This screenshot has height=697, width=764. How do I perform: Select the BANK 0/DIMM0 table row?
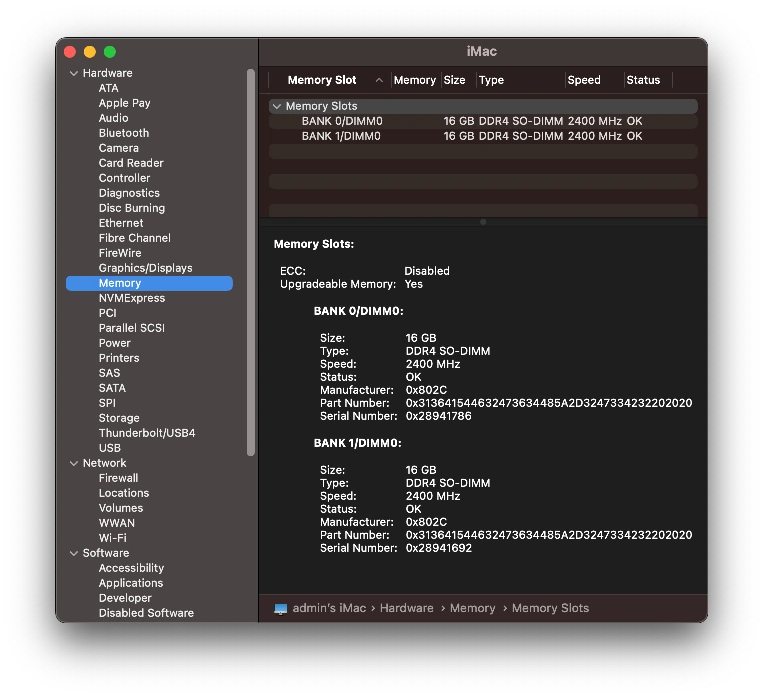pos(341,121)
